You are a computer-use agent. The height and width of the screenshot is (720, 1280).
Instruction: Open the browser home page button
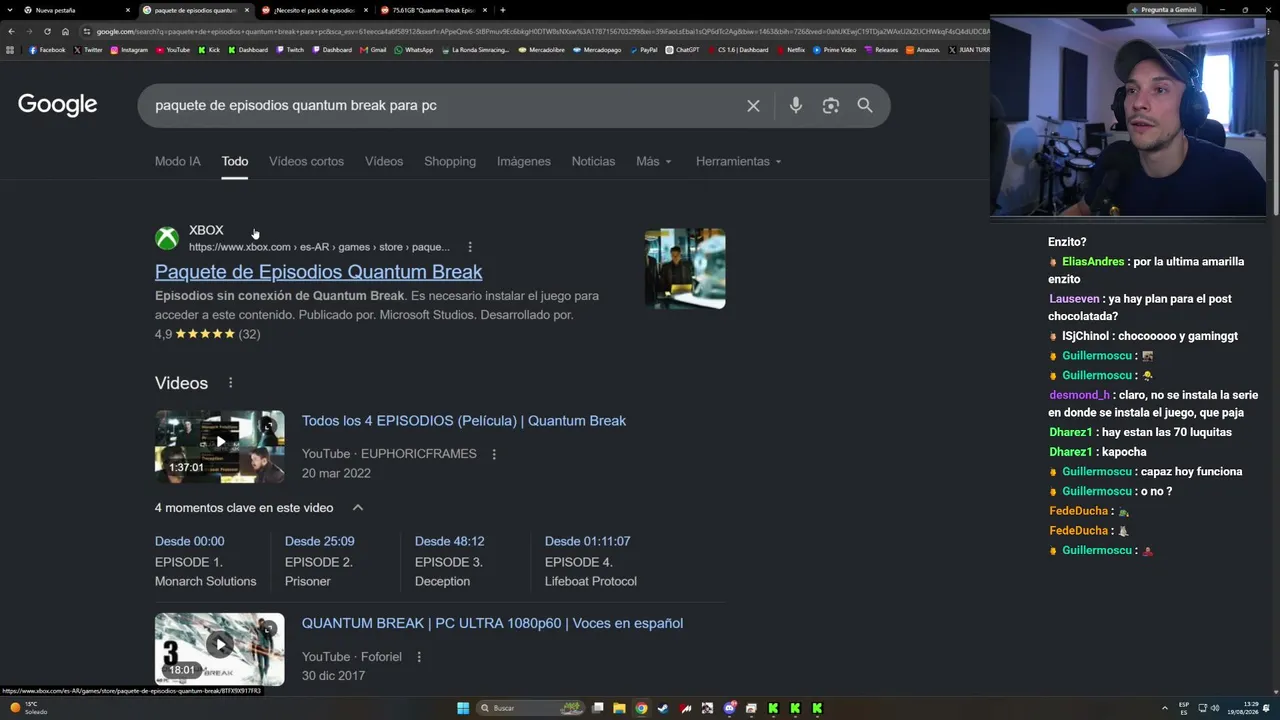point(65,31)
